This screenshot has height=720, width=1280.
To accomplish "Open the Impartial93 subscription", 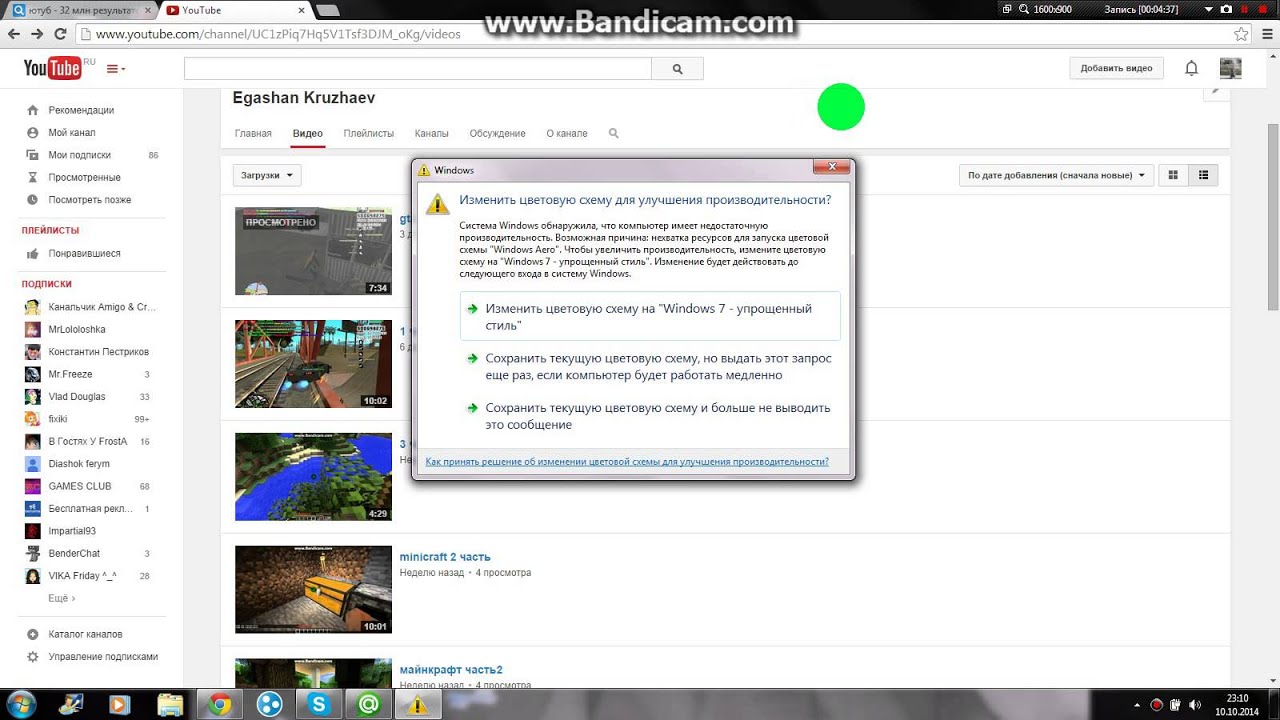I will (72, 531).
